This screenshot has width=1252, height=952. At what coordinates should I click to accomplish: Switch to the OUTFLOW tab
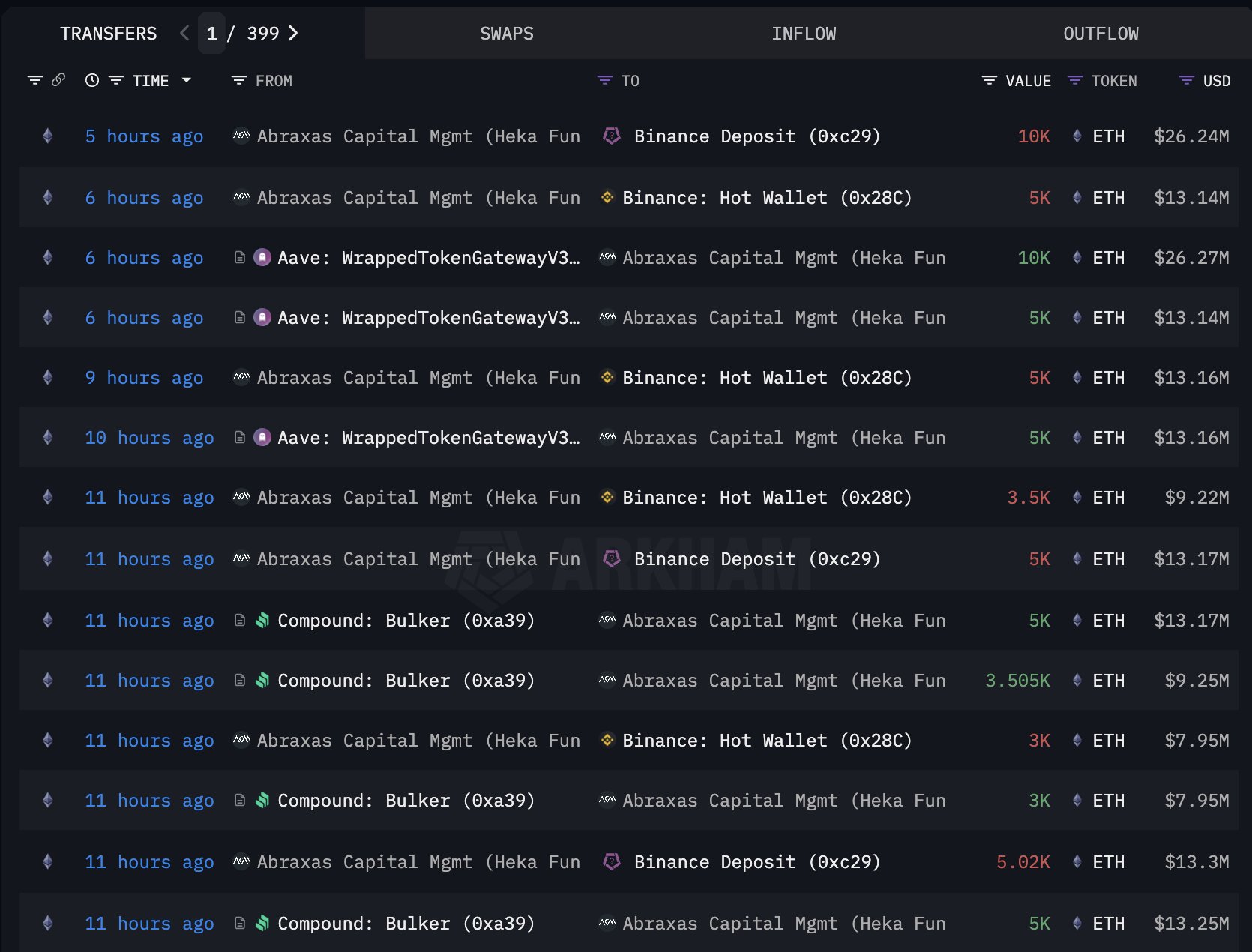coord(1101,34)
